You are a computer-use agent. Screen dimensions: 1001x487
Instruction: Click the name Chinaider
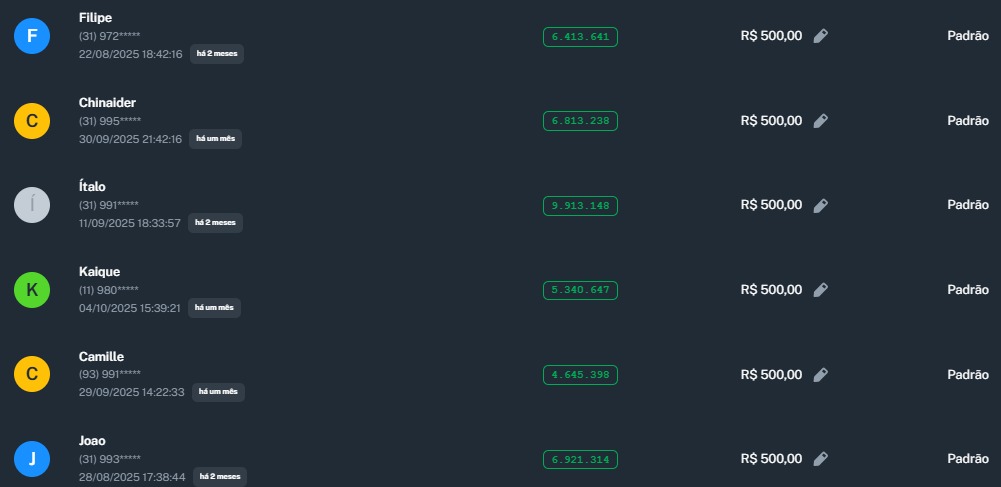point(107,103)
